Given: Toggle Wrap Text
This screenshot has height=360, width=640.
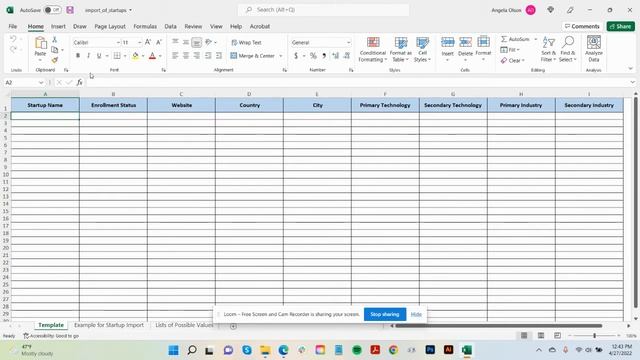Looking at the screenshot, I should (246, 42).
